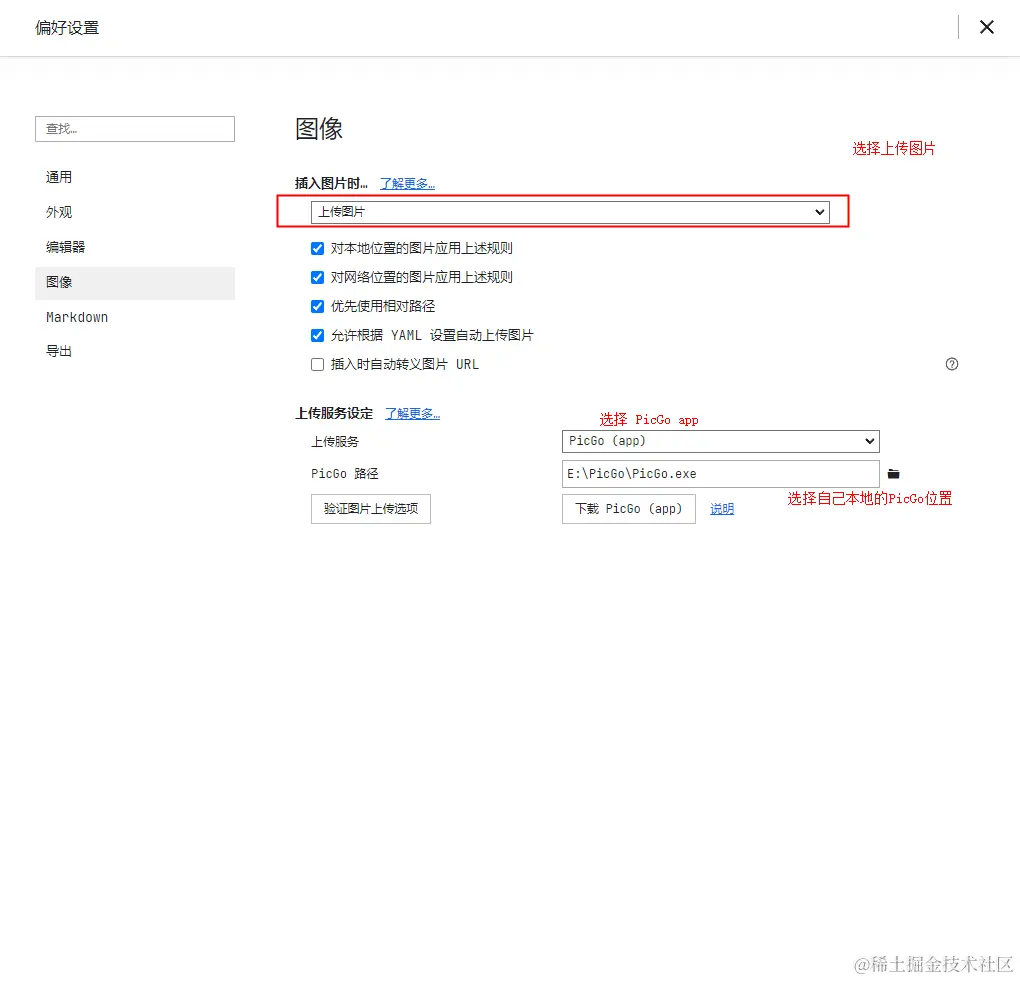Click the 偏好设置 window title
This screenshot has width=1020, height=981.
coord(67,28)
